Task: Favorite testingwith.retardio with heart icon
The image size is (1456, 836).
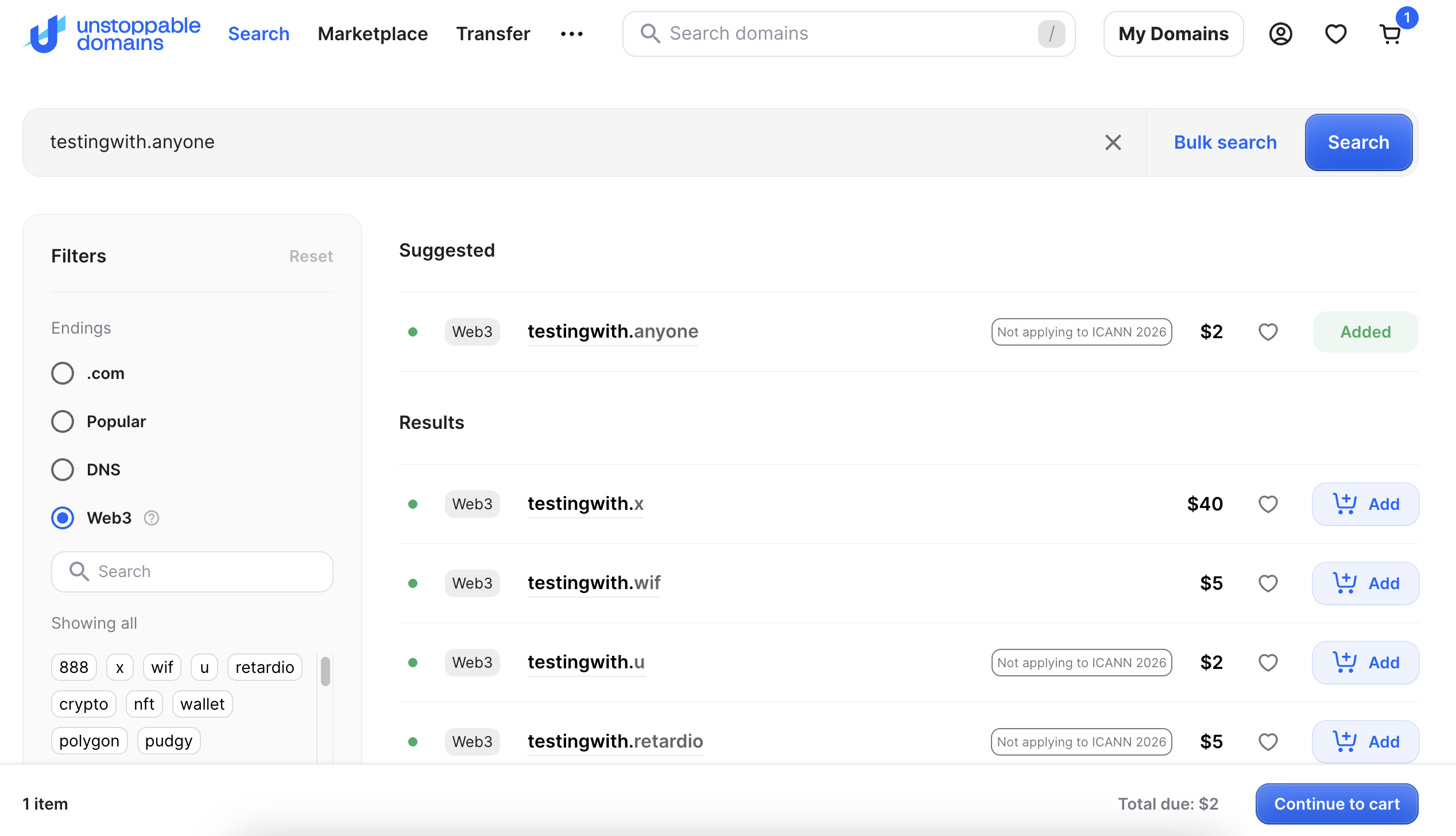Action: coord(1268,742)
